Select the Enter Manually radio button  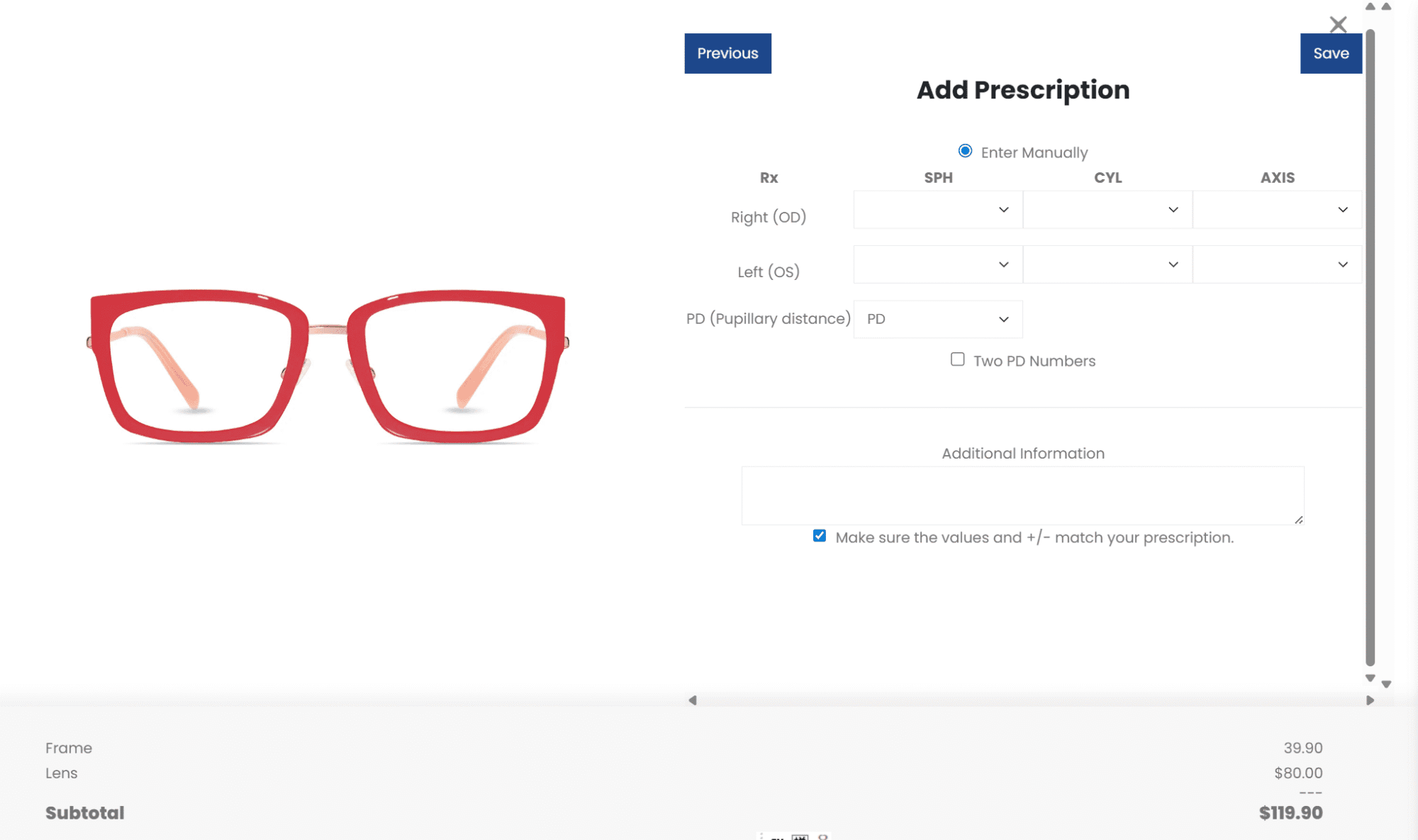tap(965, 151)
